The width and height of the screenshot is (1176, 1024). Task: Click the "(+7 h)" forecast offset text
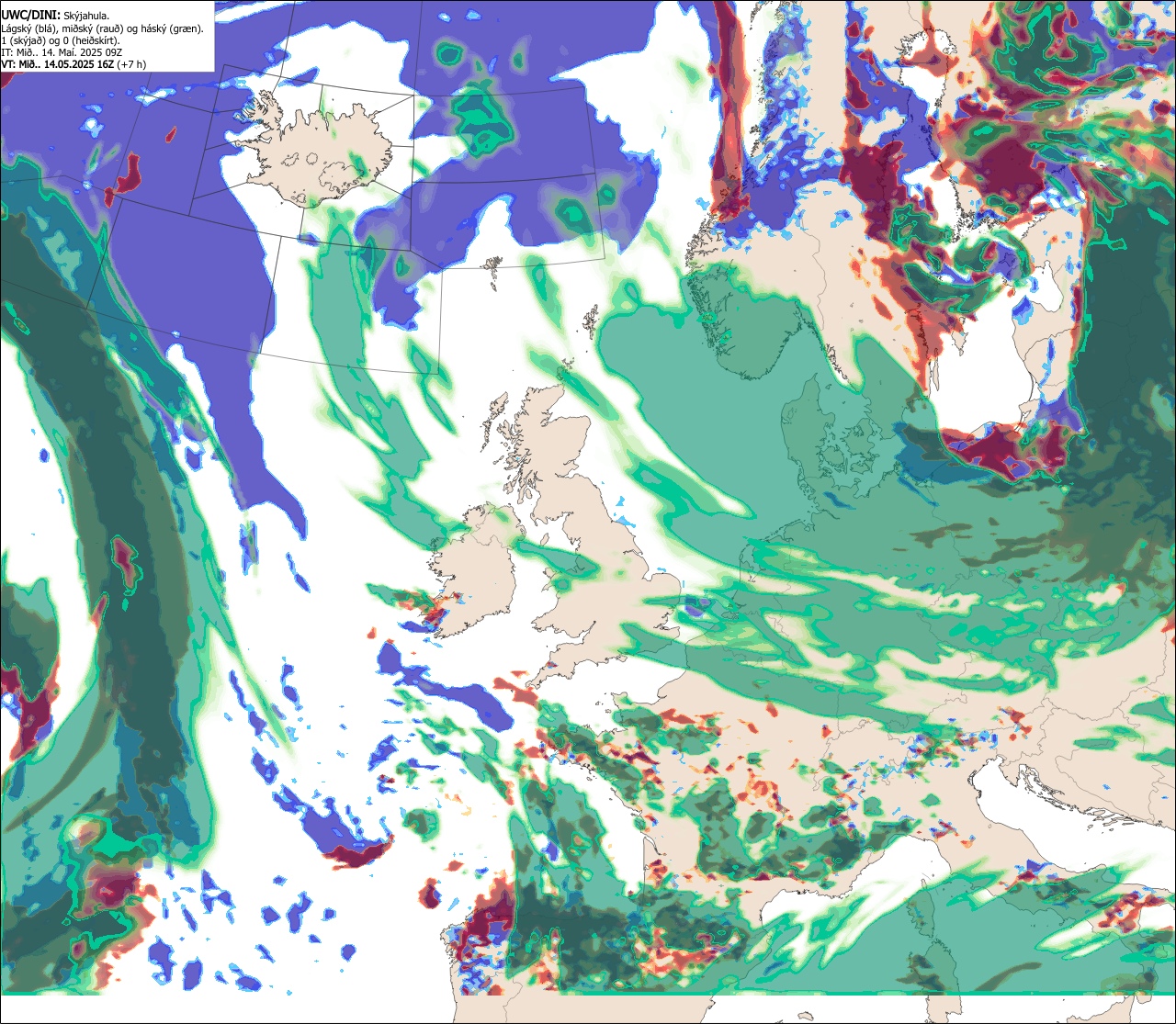click(131, 64)
